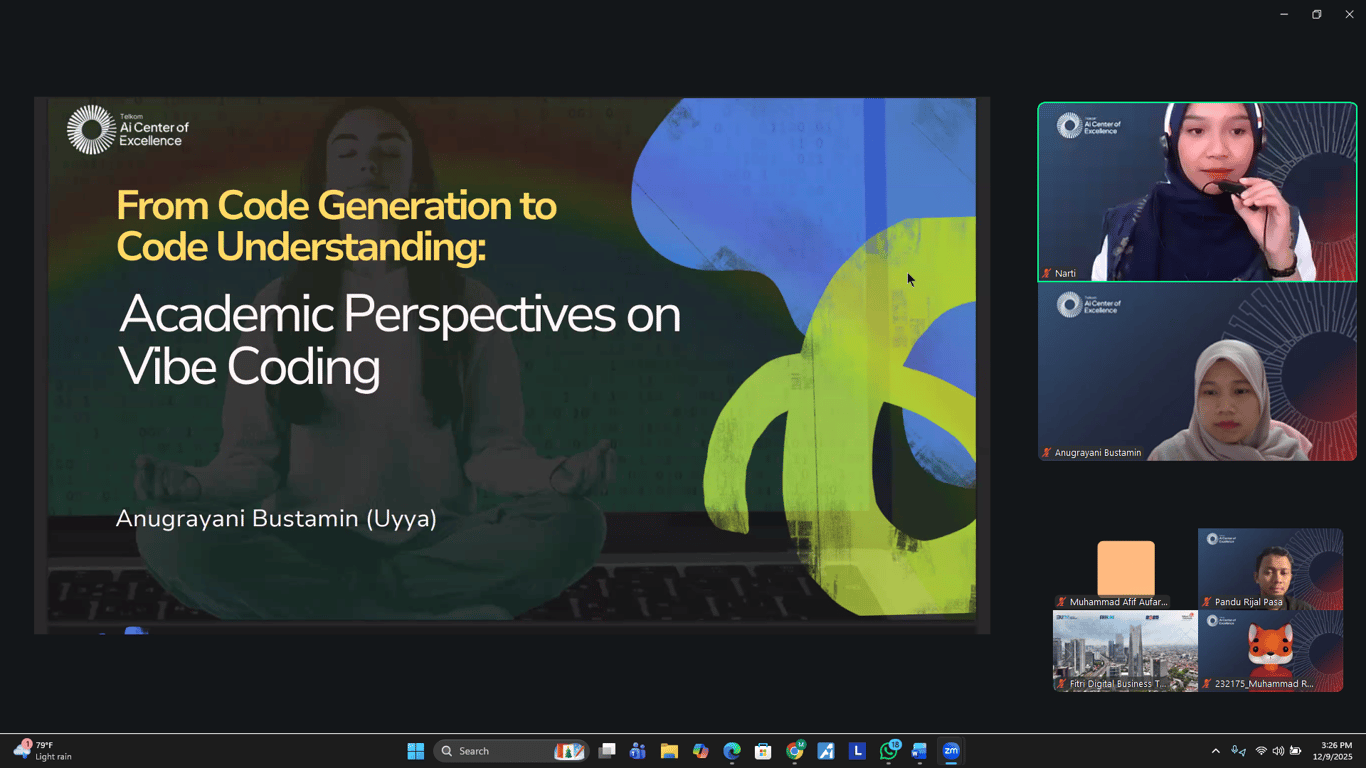Click muted mic icon beside Muhammad Afif Aufar
Viewport: 1366px width, 768px height.
[1061, 602]
